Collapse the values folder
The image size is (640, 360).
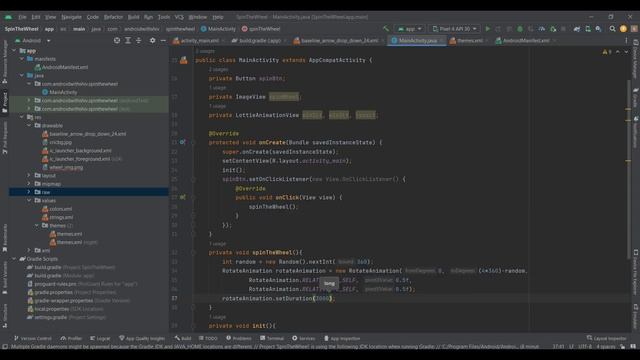pos(29,200)
